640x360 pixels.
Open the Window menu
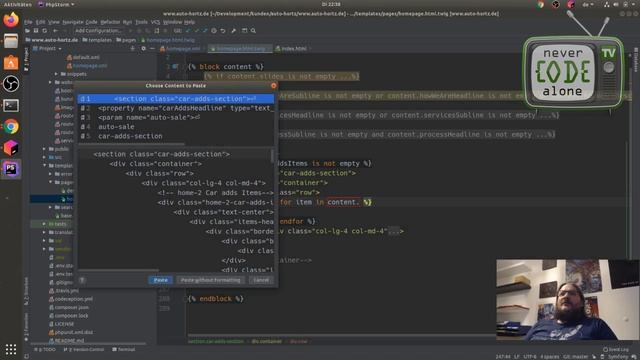[x=172, y=22]
